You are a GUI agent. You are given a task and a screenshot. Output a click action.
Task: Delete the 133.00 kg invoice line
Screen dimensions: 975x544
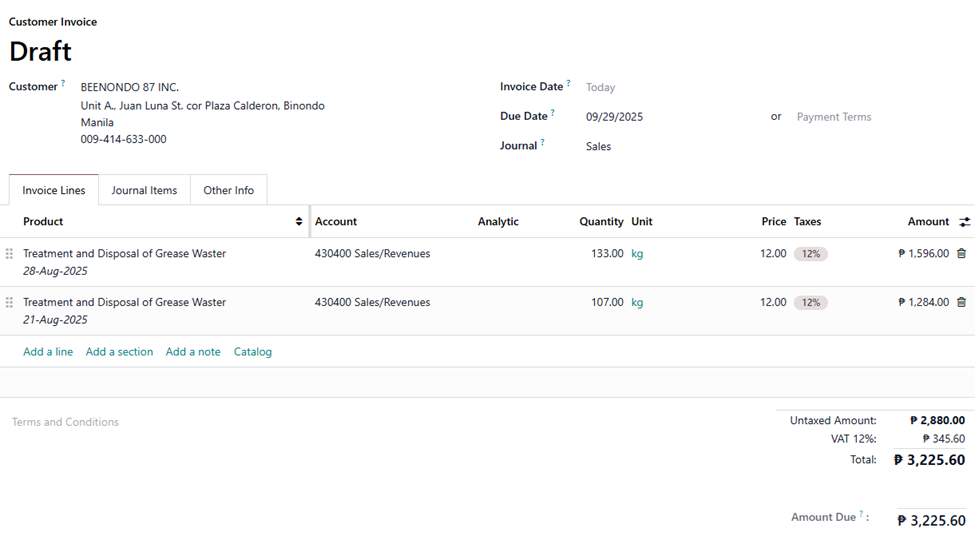961,254
